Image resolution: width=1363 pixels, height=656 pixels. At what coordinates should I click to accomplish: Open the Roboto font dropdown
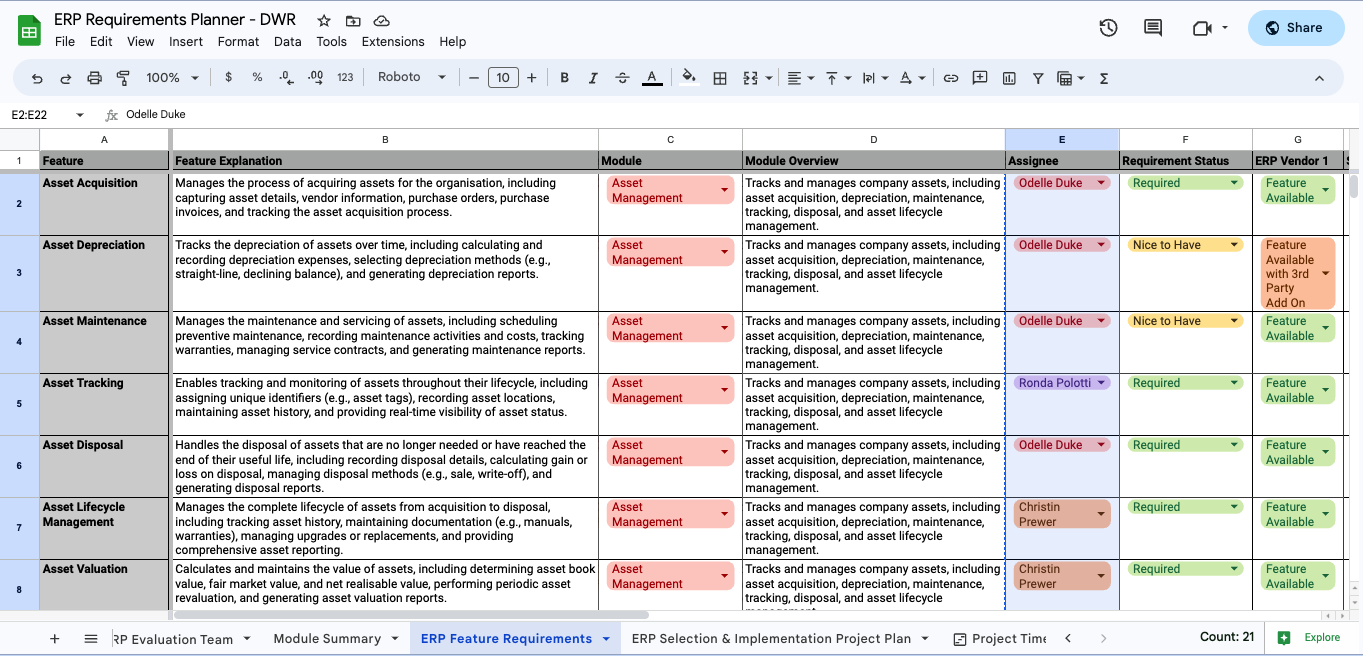(412, 77)
